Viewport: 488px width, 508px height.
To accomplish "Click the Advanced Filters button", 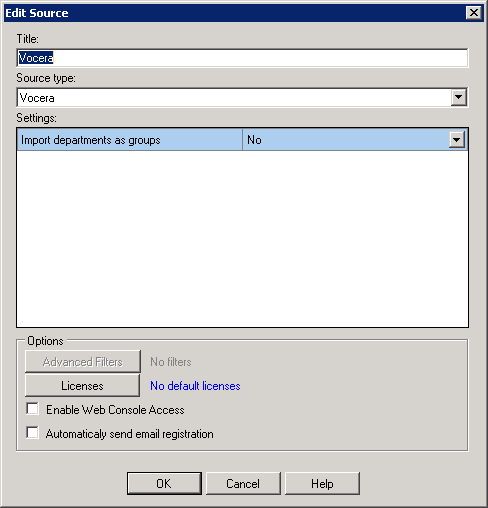I will [x=83, y=362].
